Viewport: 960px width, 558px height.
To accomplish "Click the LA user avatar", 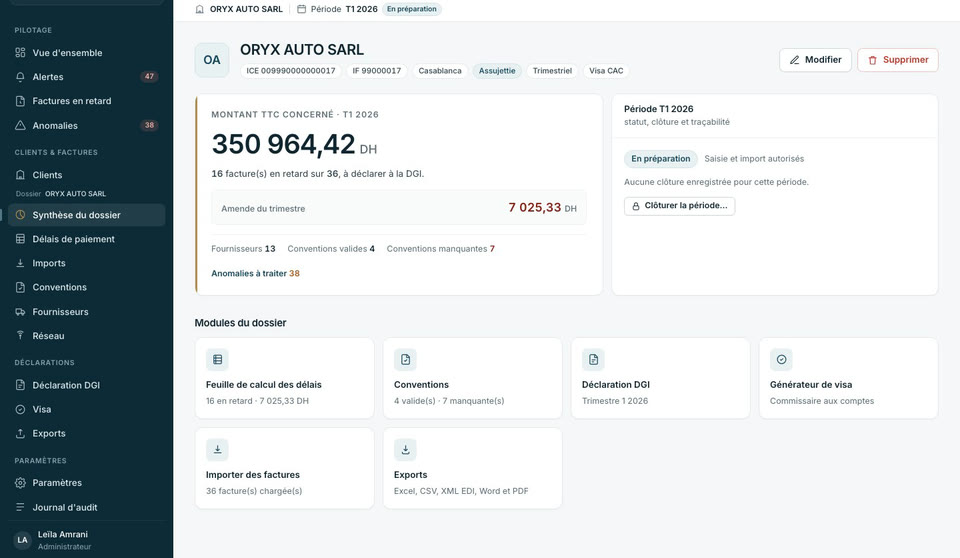I will pyautogui.click(x=23, y=540).
